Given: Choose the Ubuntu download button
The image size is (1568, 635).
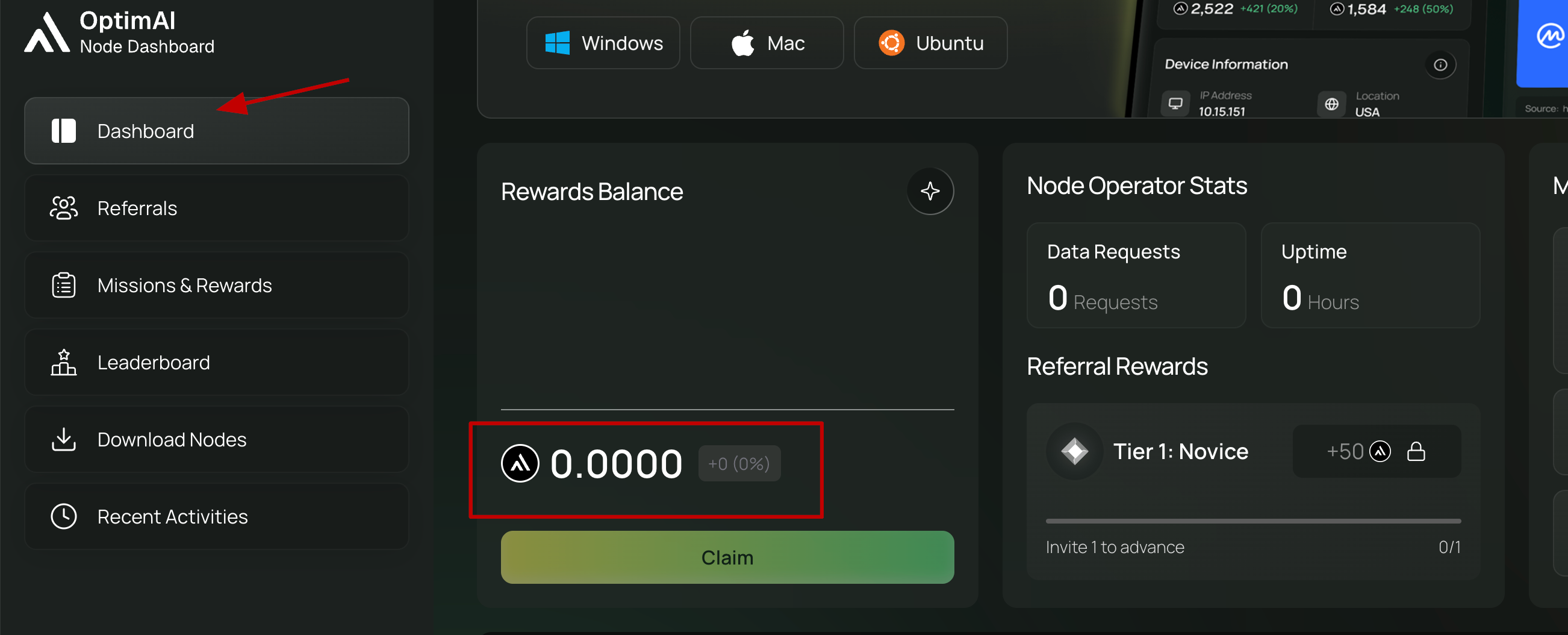Looking at the screenshot, I should tap(930, 43).
